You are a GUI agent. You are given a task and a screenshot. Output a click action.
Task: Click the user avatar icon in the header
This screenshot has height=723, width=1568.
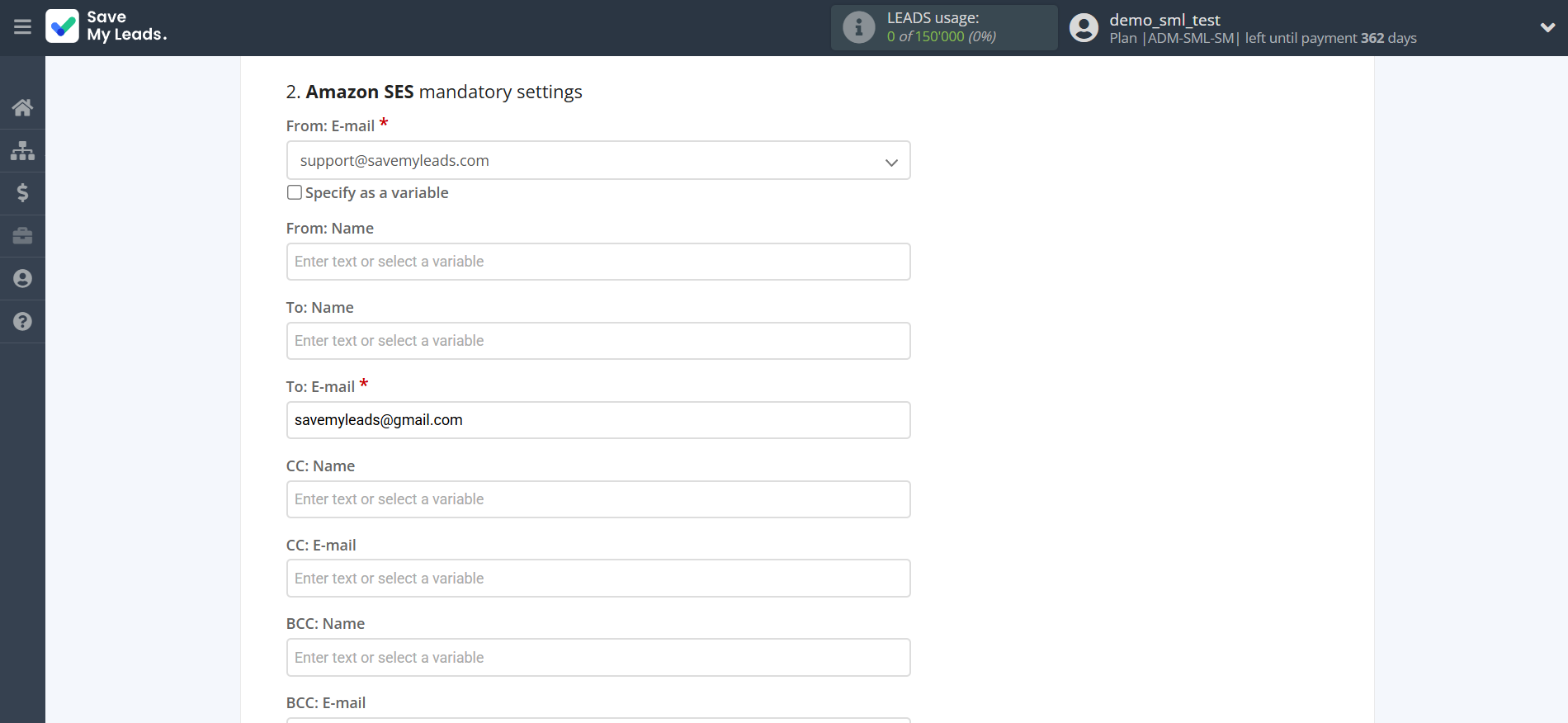click(1084, 27)
